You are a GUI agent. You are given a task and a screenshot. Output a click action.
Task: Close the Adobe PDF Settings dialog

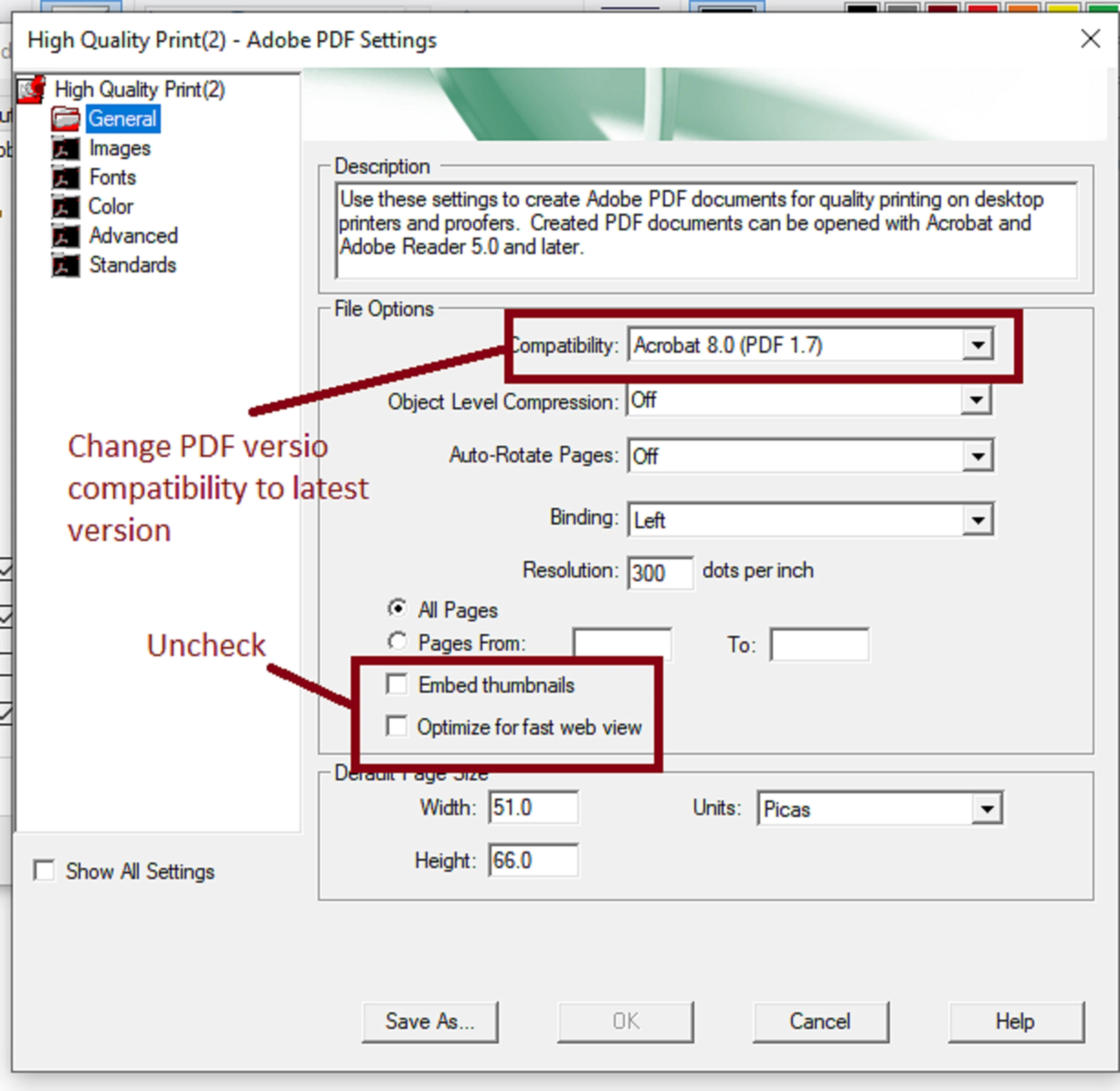coord(1090,40)
